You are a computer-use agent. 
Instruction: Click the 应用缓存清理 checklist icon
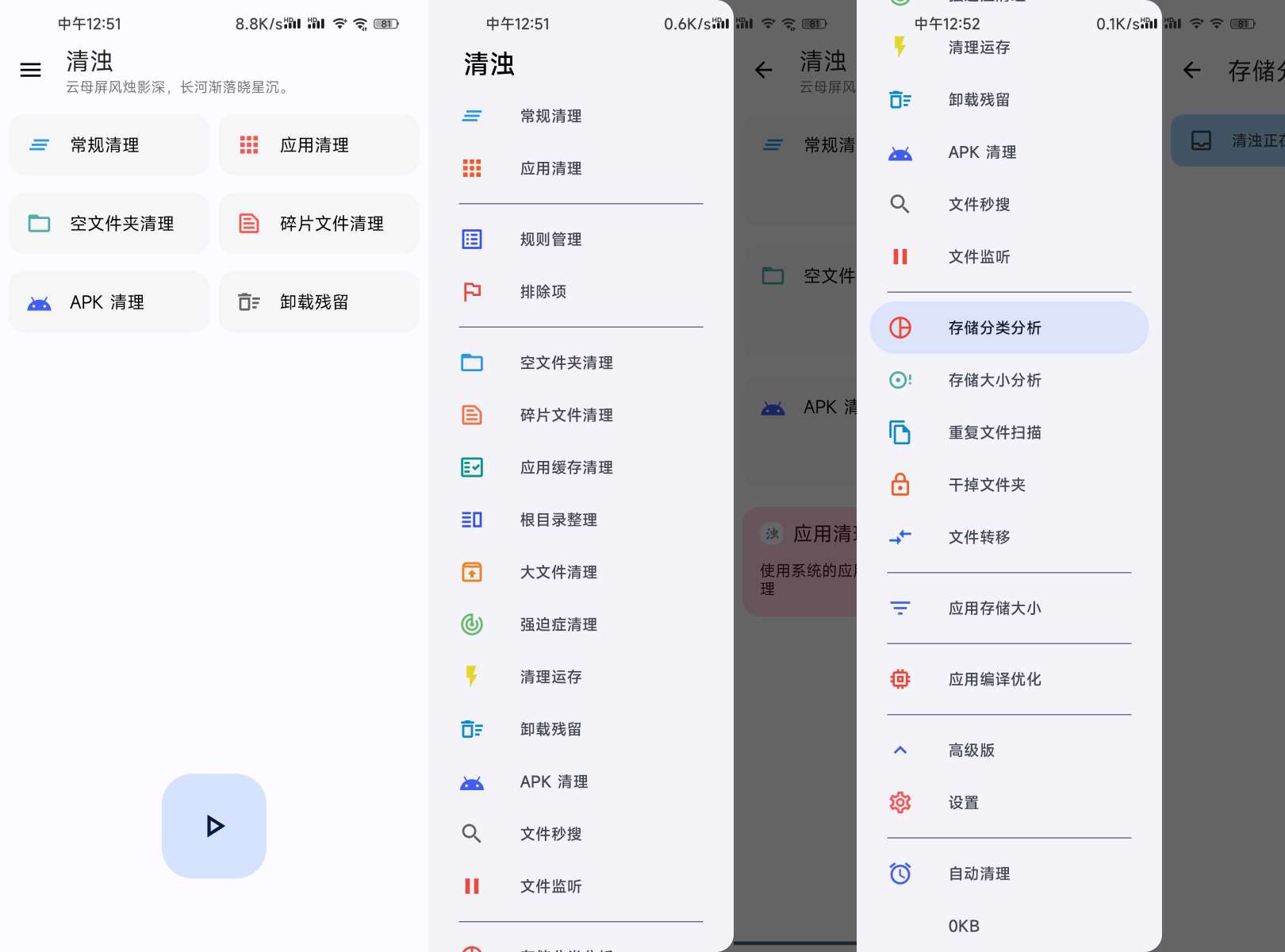click(x=472, y=467)
